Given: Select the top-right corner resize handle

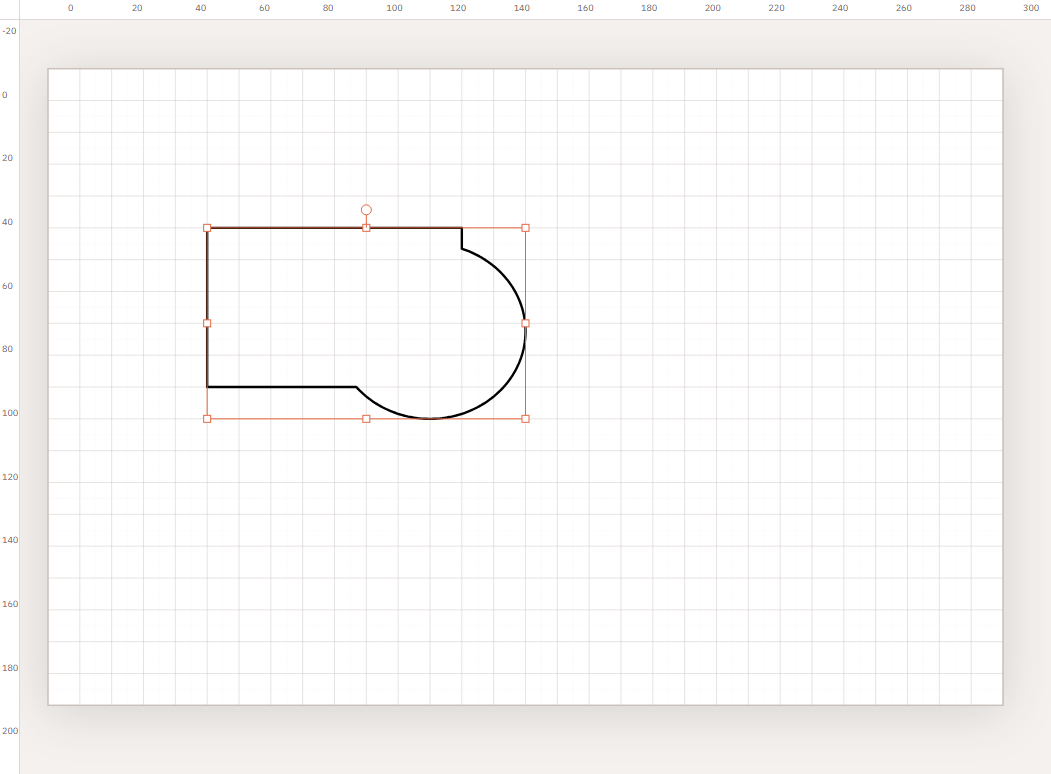Looking at the screenshot, I should click(x=526, y=228).
